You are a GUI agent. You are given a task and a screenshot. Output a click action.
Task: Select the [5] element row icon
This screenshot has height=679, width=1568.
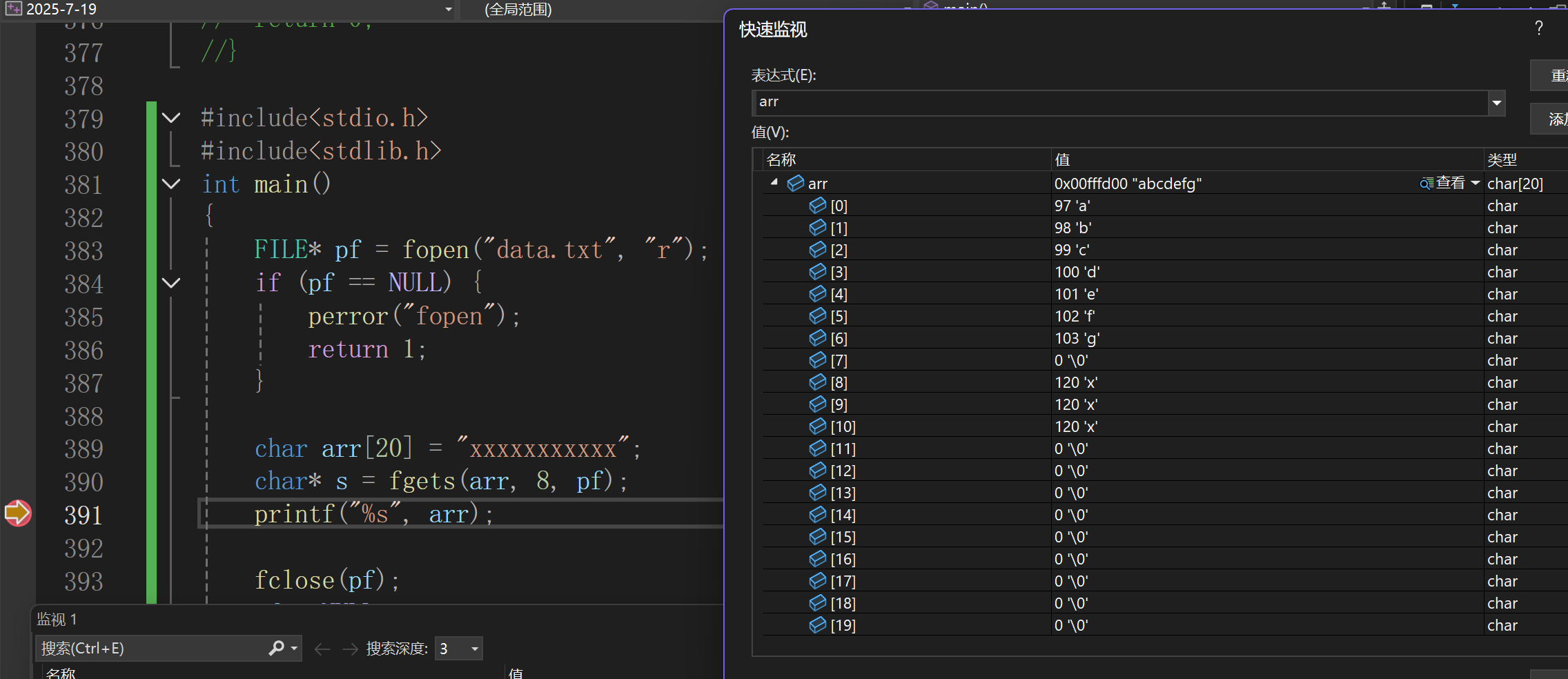818,315
